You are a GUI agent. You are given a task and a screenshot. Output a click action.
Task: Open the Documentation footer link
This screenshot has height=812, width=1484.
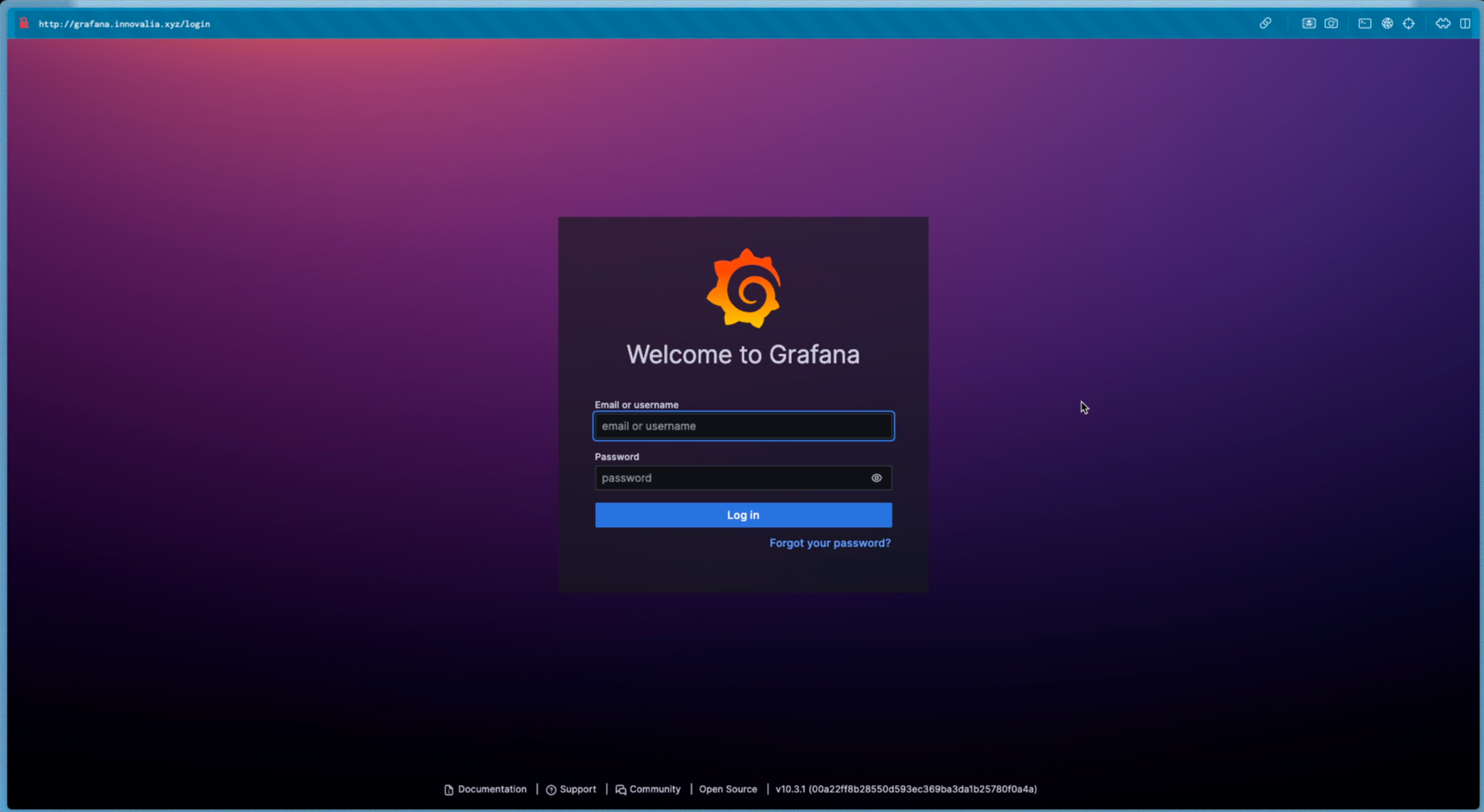click(492, 789)
